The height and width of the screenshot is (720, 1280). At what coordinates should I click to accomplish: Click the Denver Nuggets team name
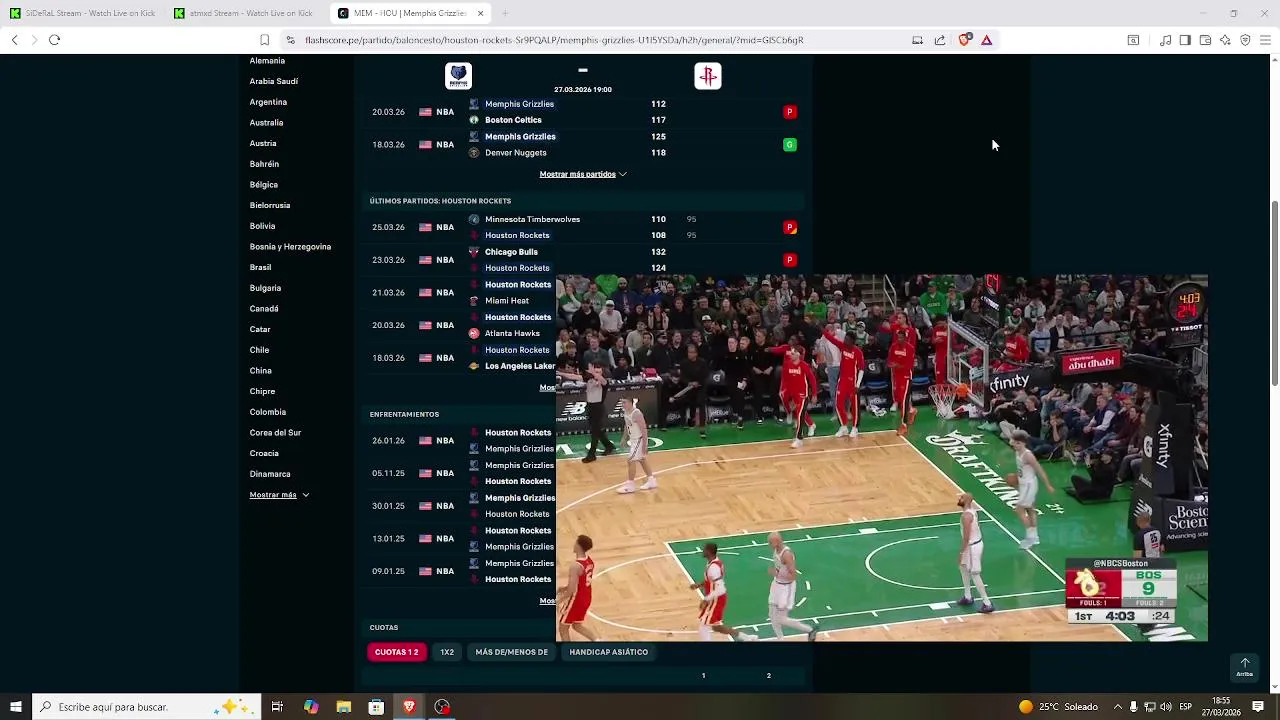click(515, 153)
